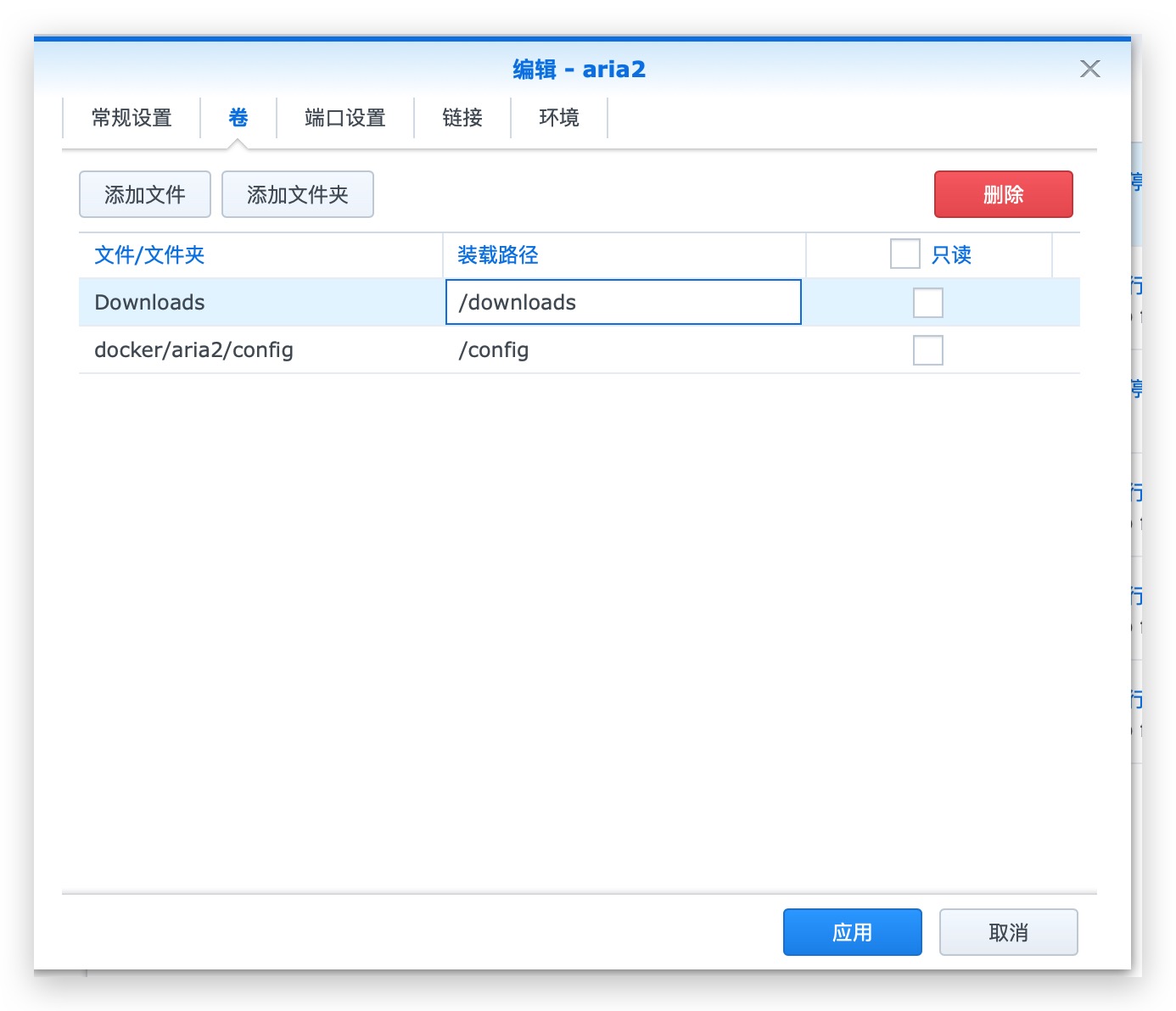Toggle the 只读 header checkbox
Screen dimensions: 1176x1011
coord(905,254)
